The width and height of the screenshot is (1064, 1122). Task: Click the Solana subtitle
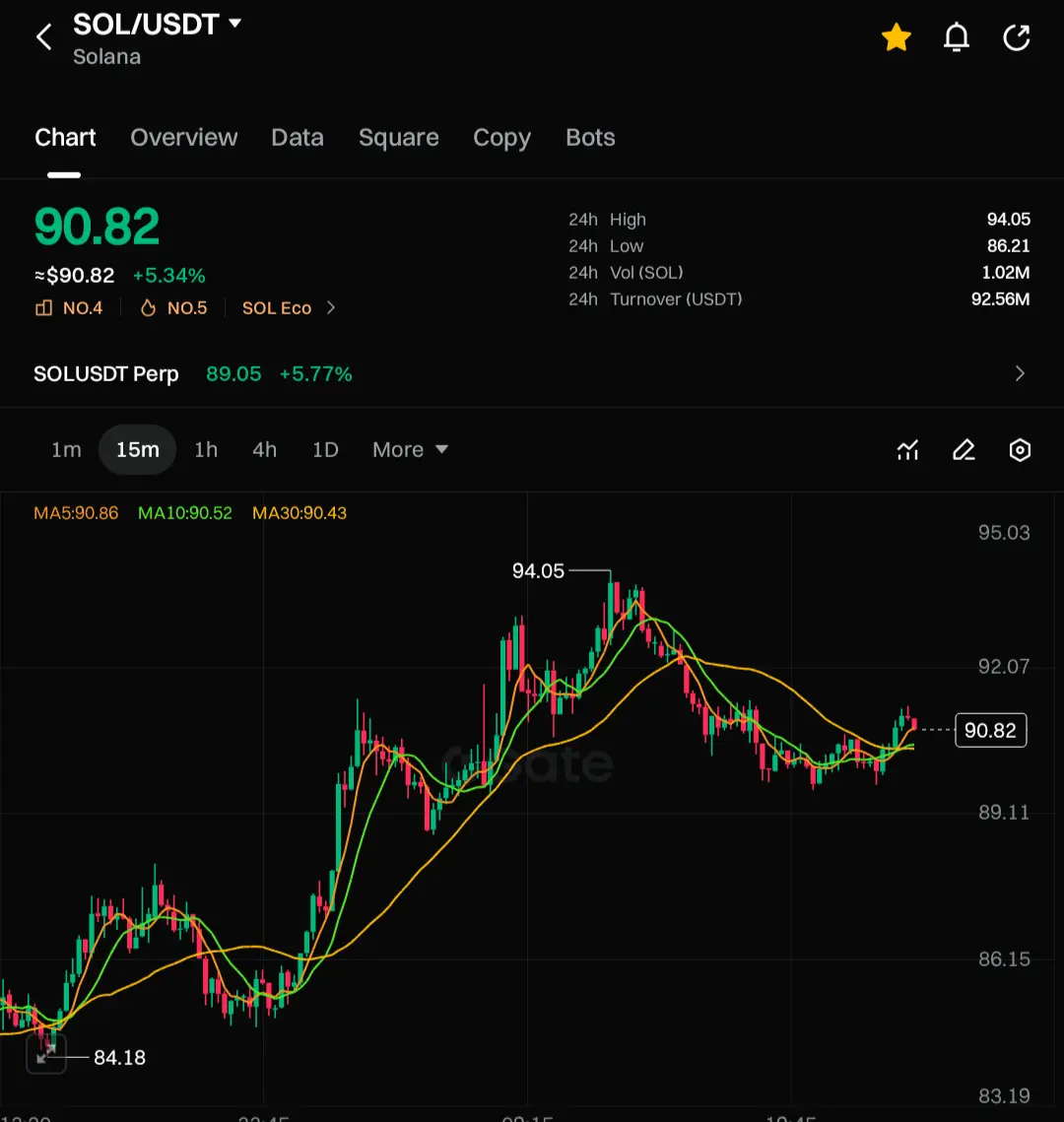tap(106, 57)
